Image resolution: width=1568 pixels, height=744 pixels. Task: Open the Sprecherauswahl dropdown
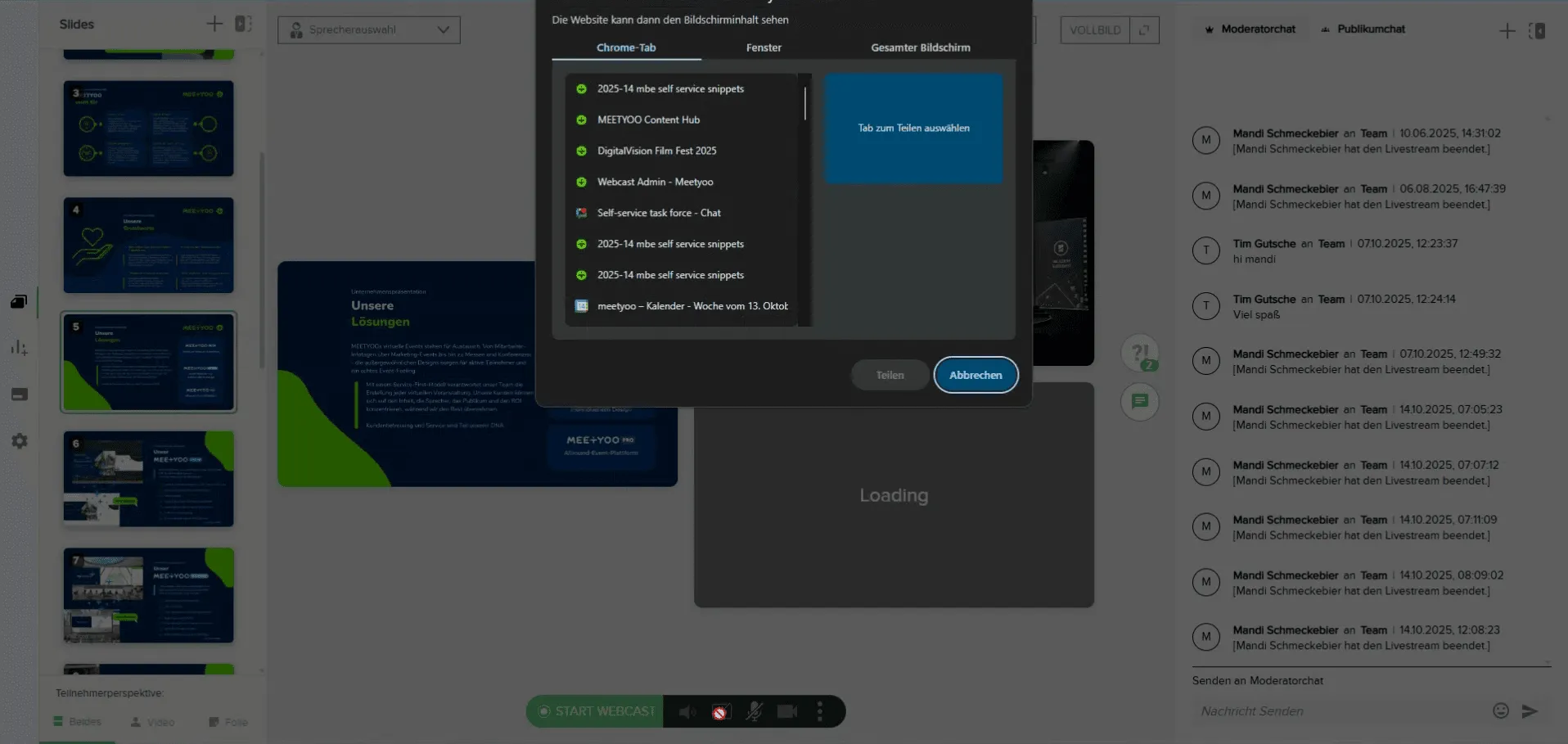click(368, 29)
